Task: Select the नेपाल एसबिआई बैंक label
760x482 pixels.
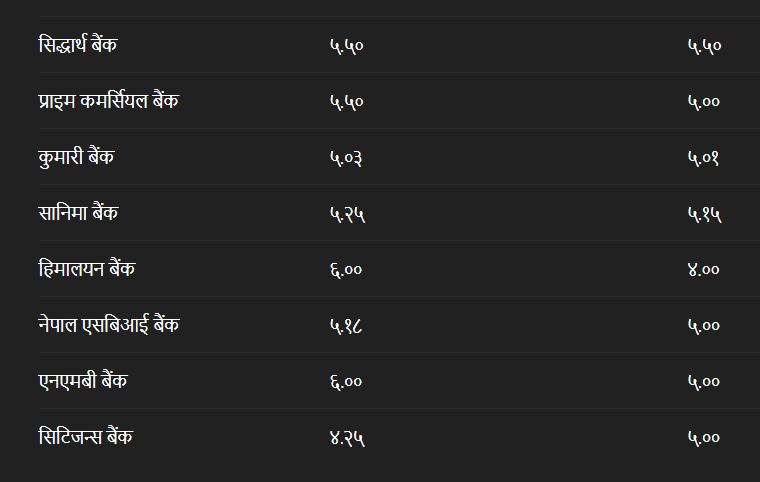Action: [x=109, y=325]
